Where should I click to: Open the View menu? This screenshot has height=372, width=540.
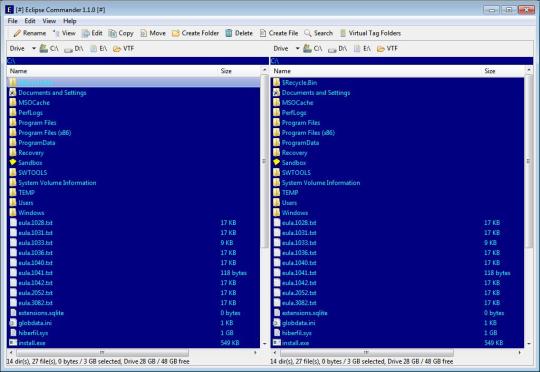(x=49, y=21)
